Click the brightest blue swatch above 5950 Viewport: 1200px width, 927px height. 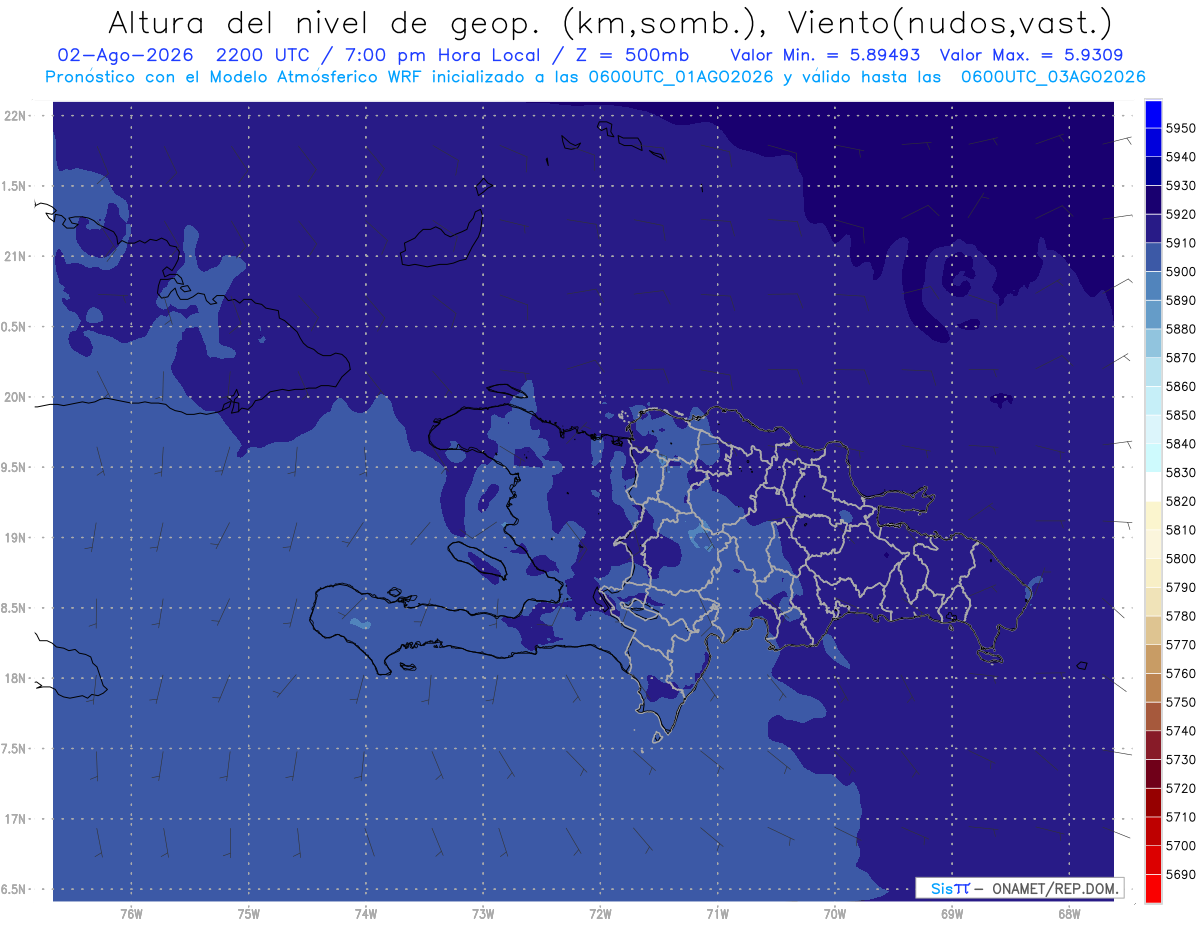pyautogui.click(x=1152, y=114)
